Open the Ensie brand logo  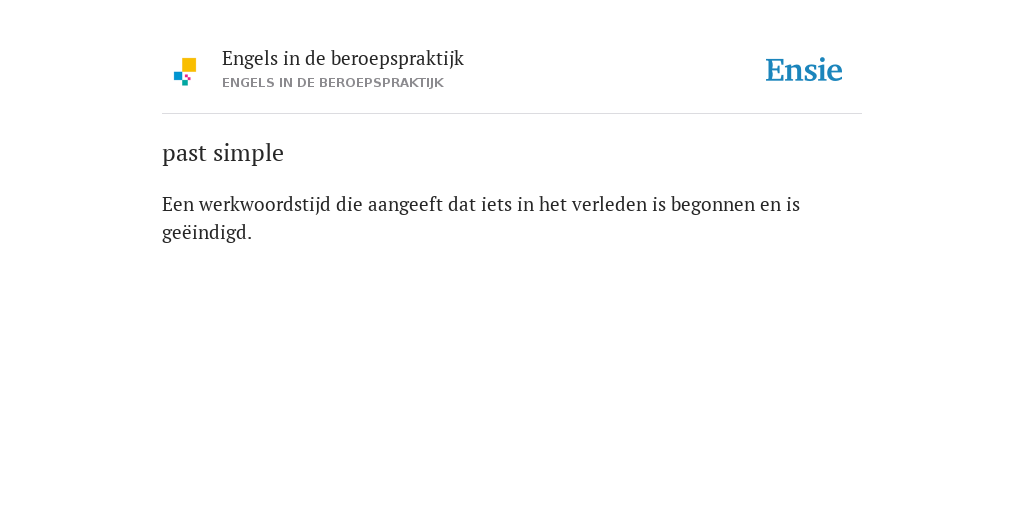tap(804, 70)
